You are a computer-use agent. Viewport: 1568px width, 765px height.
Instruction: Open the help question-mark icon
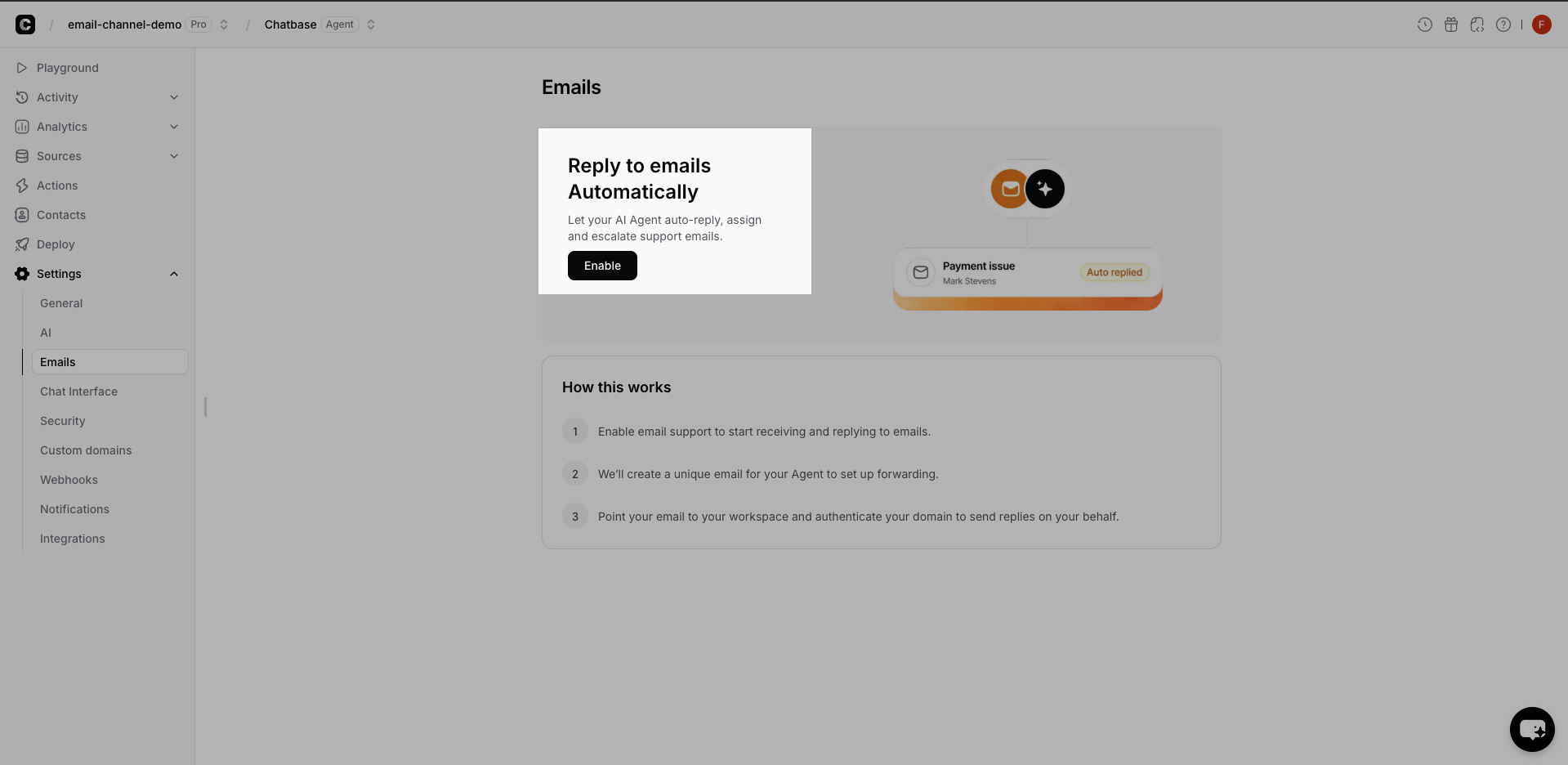tap(1503, 25)
